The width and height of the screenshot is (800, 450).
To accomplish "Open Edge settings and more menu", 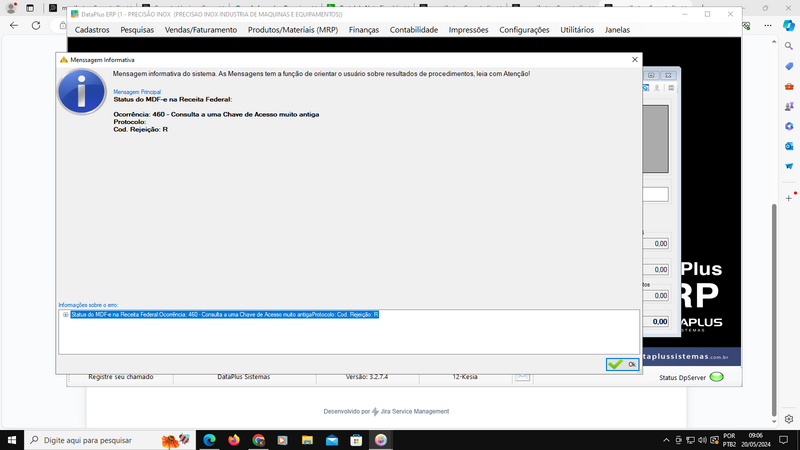I will click(x=768, y=25).
